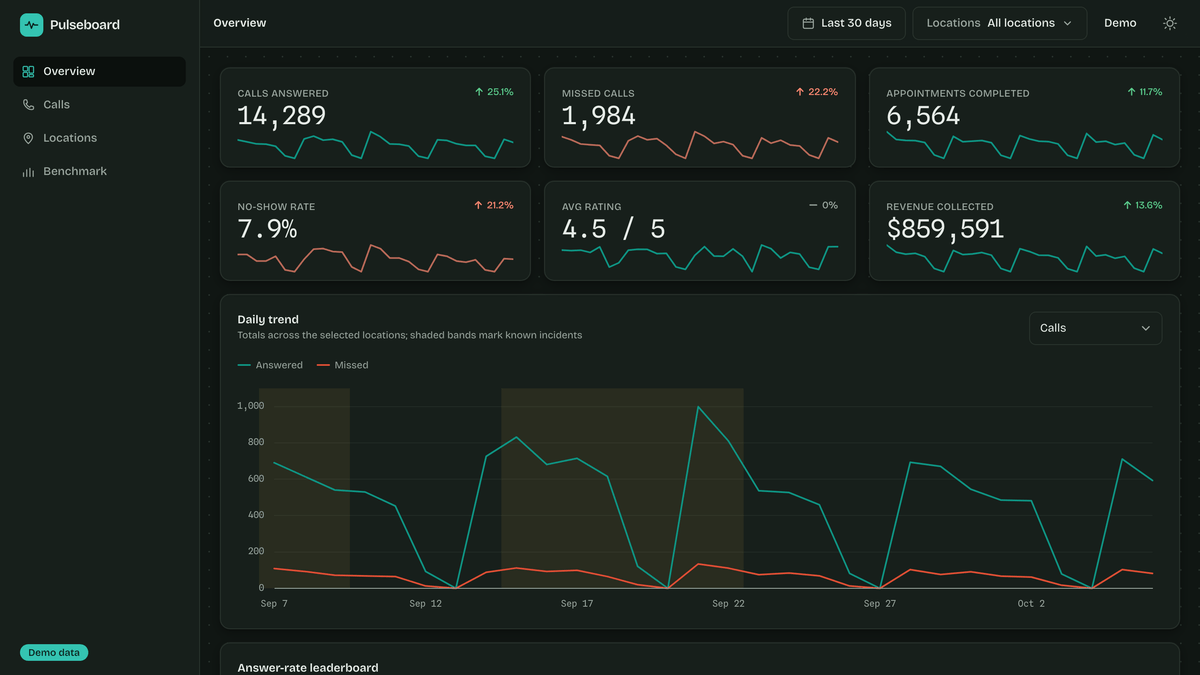Click the $859,591 revenue value
The image size is (1200, 675).
pyautogui.click(x=945, y=229)
